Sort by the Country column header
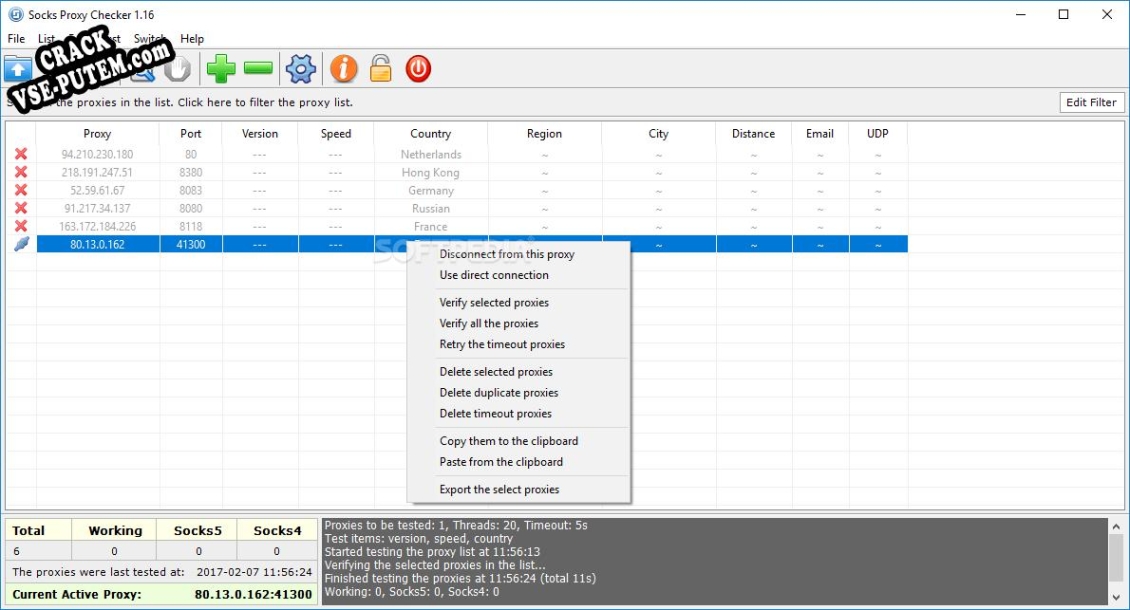1130x610 pixels. (430, 134)
